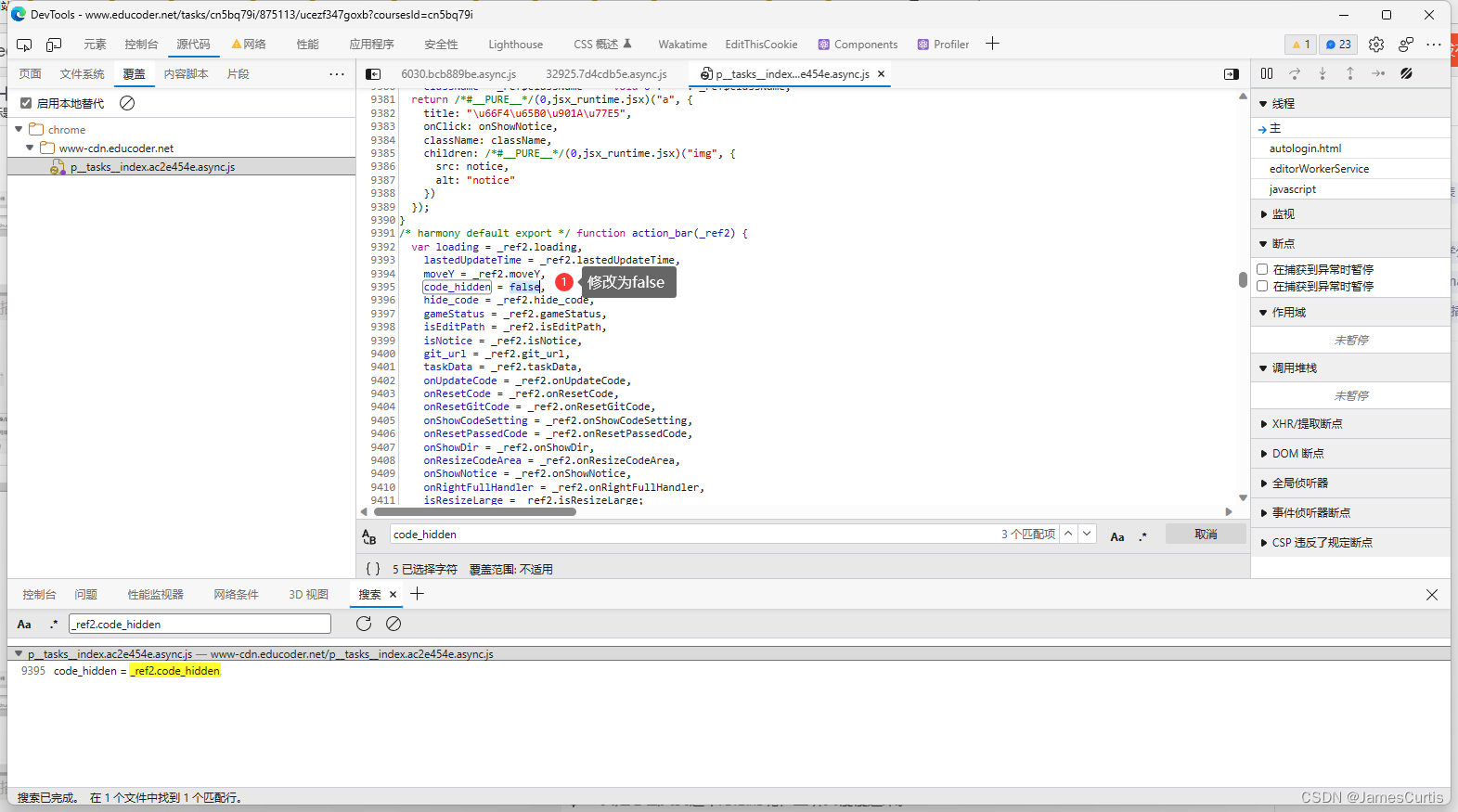
Task: Click the 23 messages badge
Action: tap(1338, 45)
